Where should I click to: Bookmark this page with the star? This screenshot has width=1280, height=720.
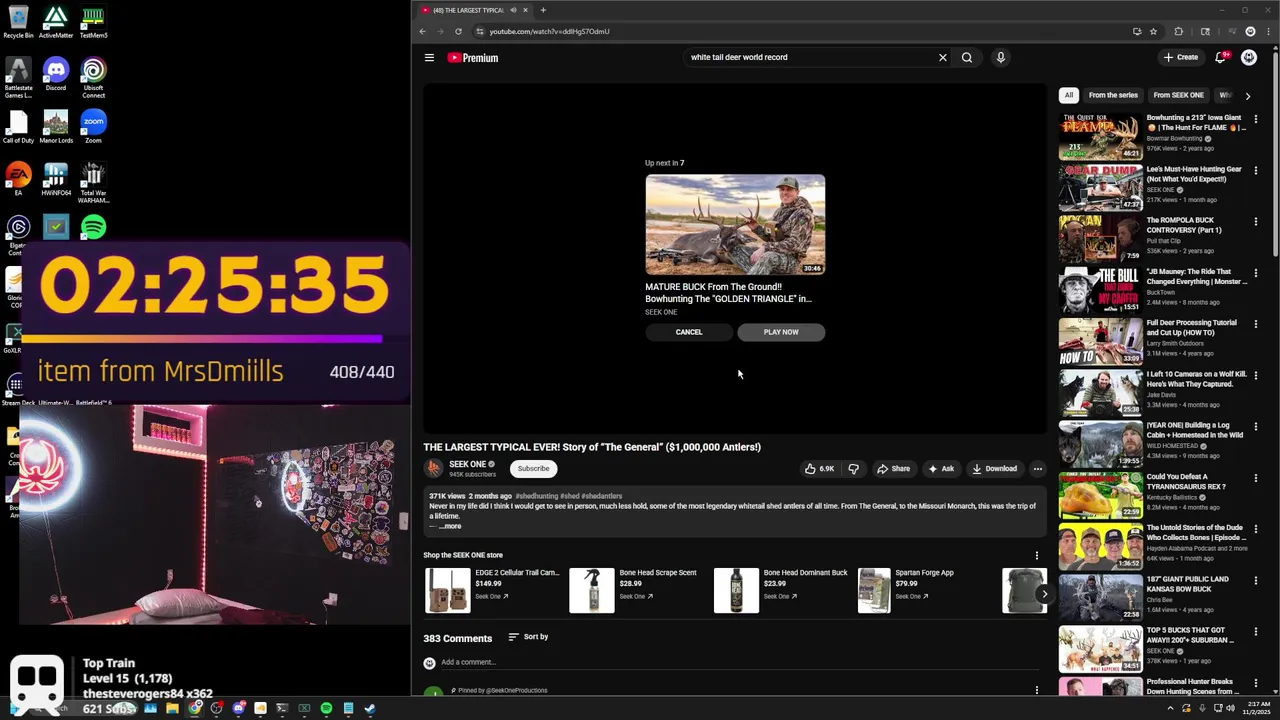[x=1153, y=31]
